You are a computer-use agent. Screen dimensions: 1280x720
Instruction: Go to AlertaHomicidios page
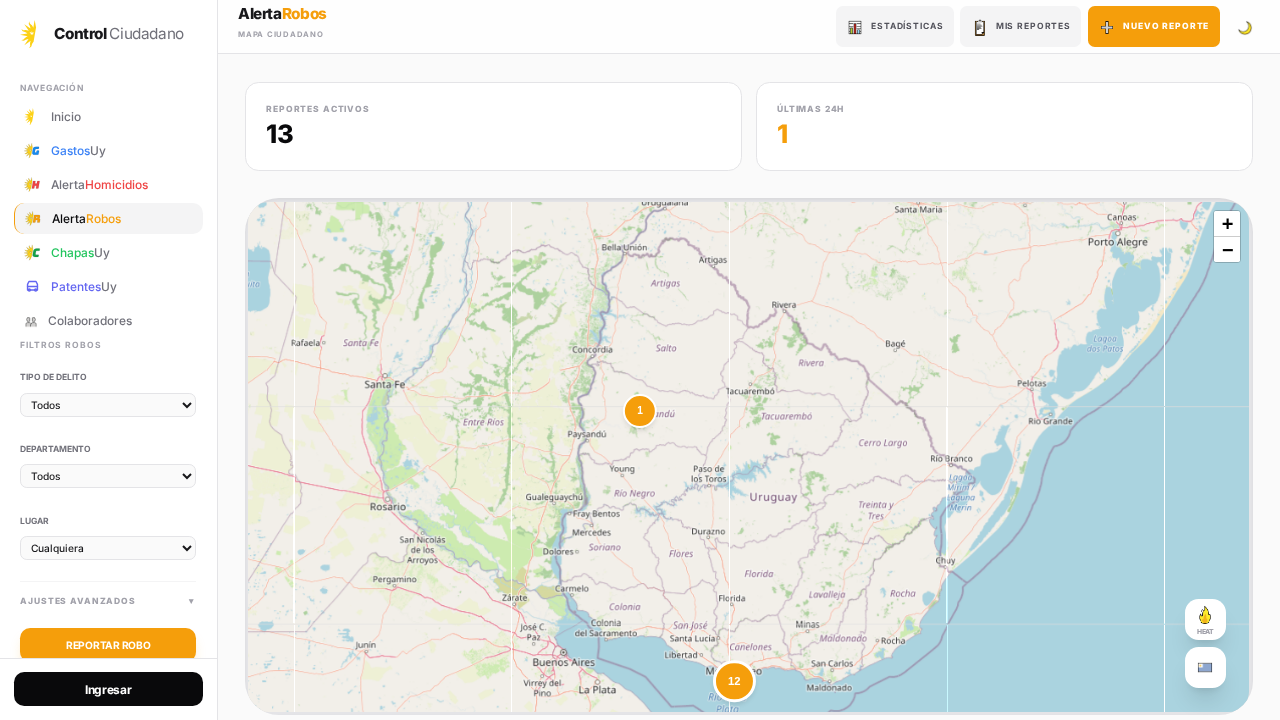108,185
